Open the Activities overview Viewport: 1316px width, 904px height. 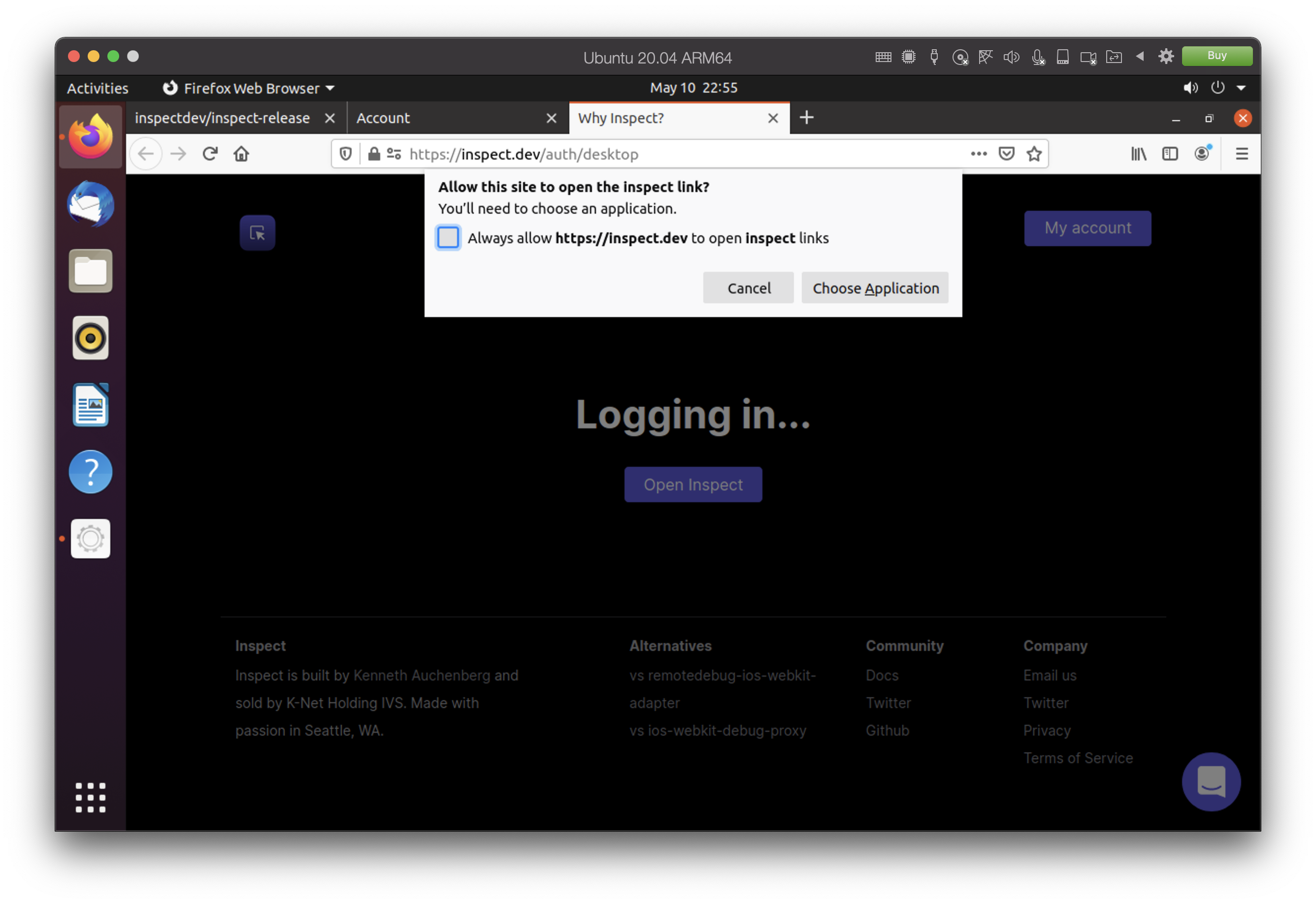coord(97,88)
